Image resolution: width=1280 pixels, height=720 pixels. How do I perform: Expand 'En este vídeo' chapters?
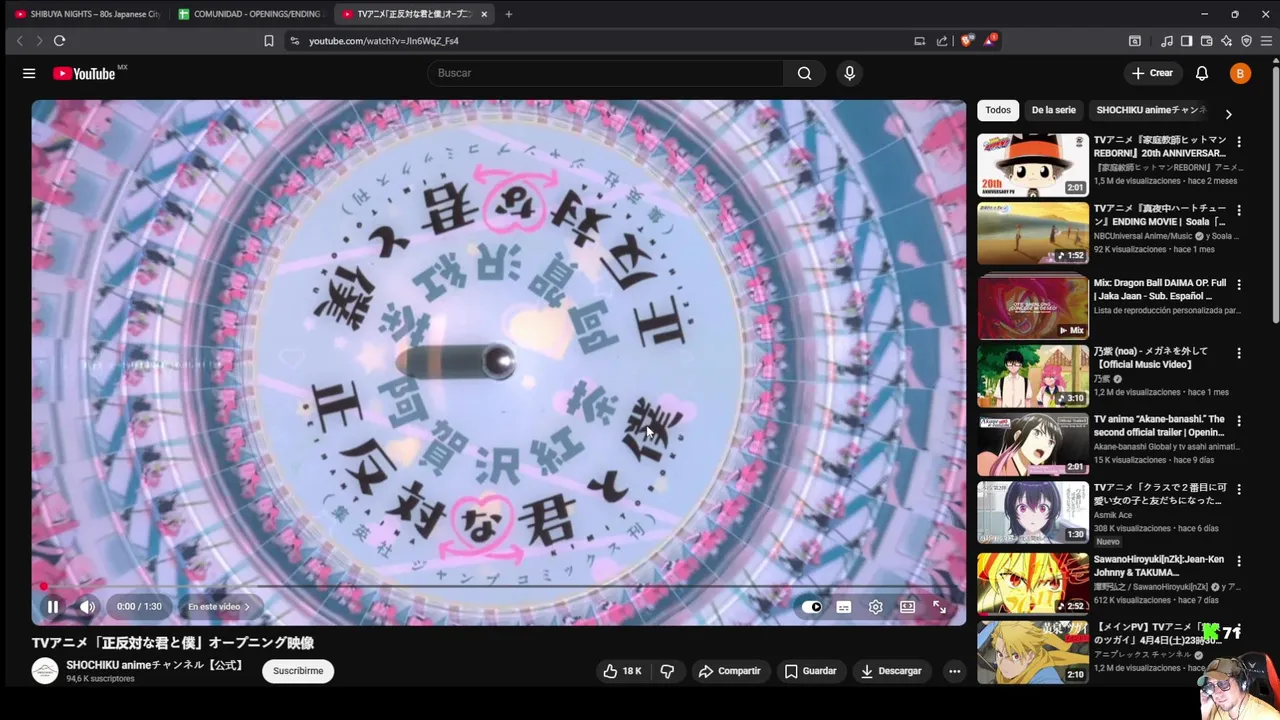(219, 607)
